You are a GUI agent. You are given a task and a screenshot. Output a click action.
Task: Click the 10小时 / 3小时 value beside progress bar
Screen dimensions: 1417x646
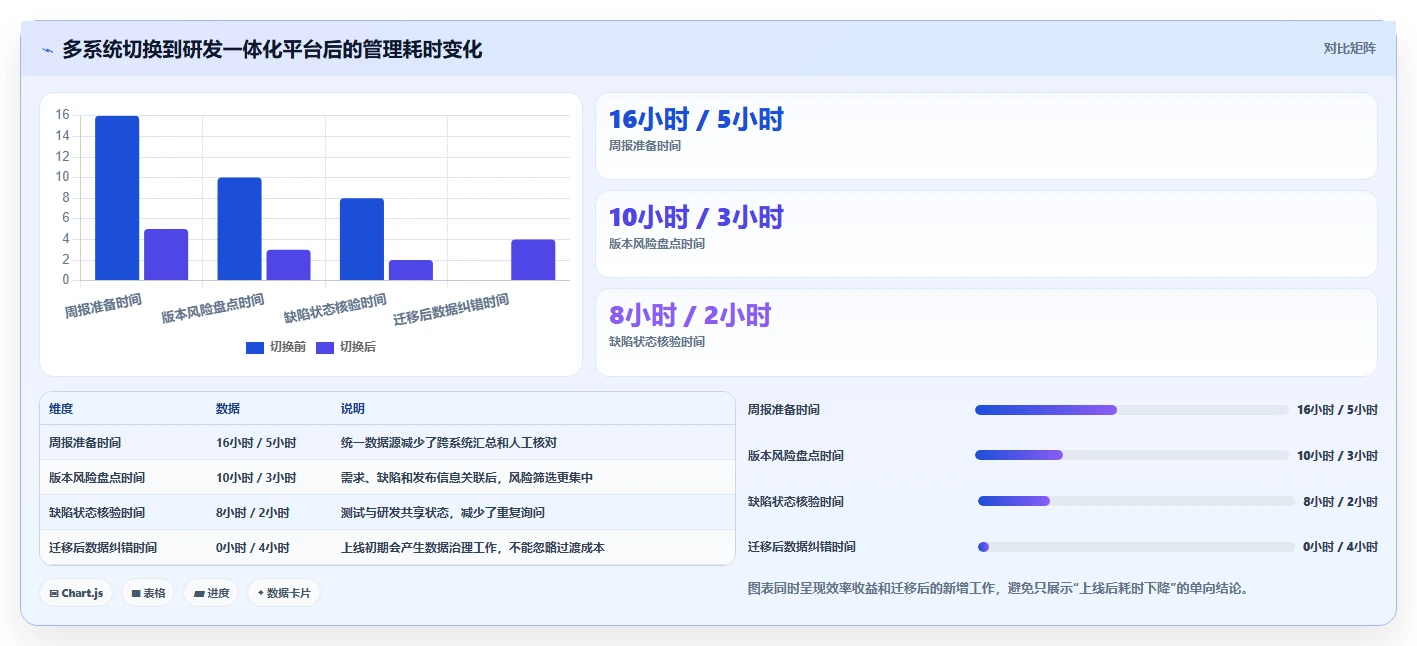click(x=1337, y=455)
